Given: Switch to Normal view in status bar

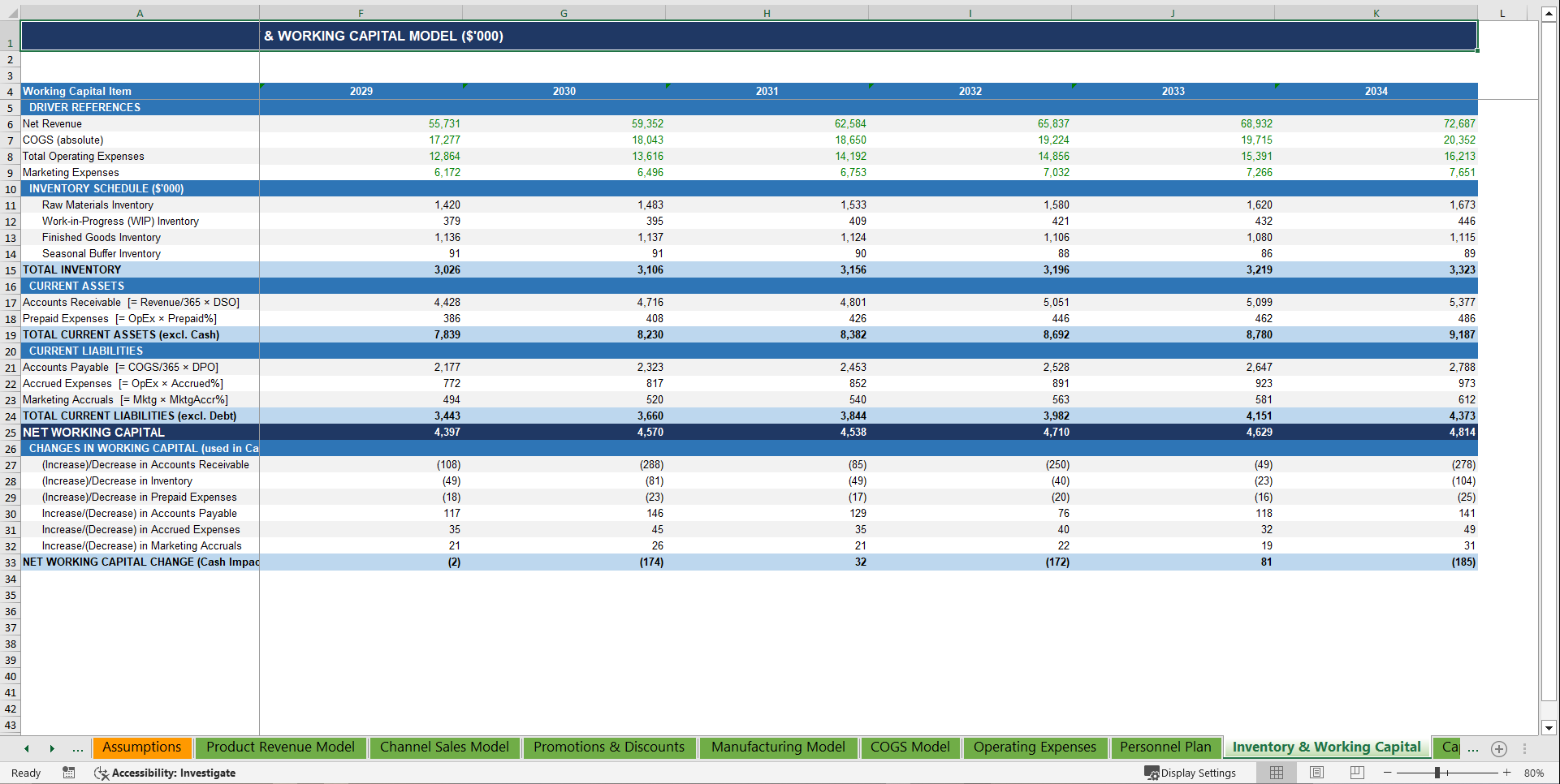Looking at the screenshot, I should pyautogui.click(x=1276, y=773).
